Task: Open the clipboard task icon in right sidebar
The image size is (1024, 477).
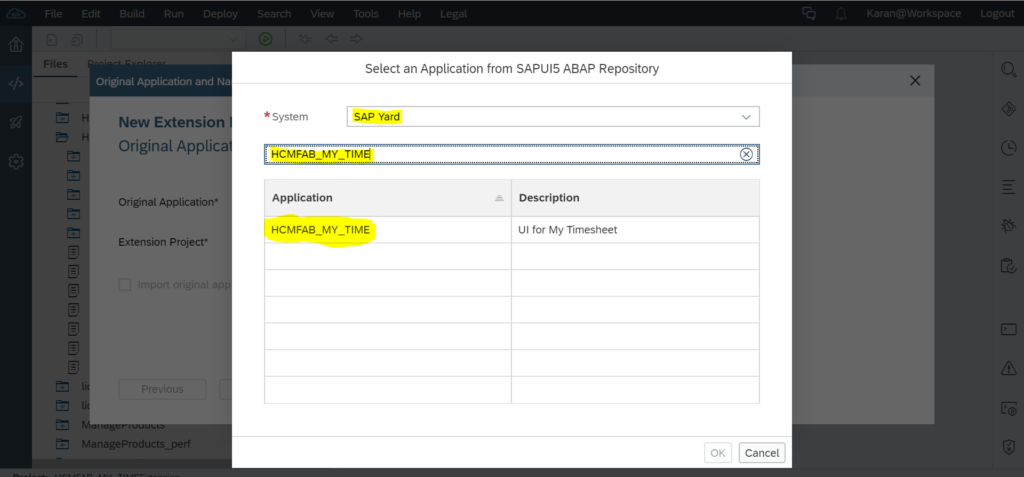Action: pyautogui.click(x=1008, y=265)
